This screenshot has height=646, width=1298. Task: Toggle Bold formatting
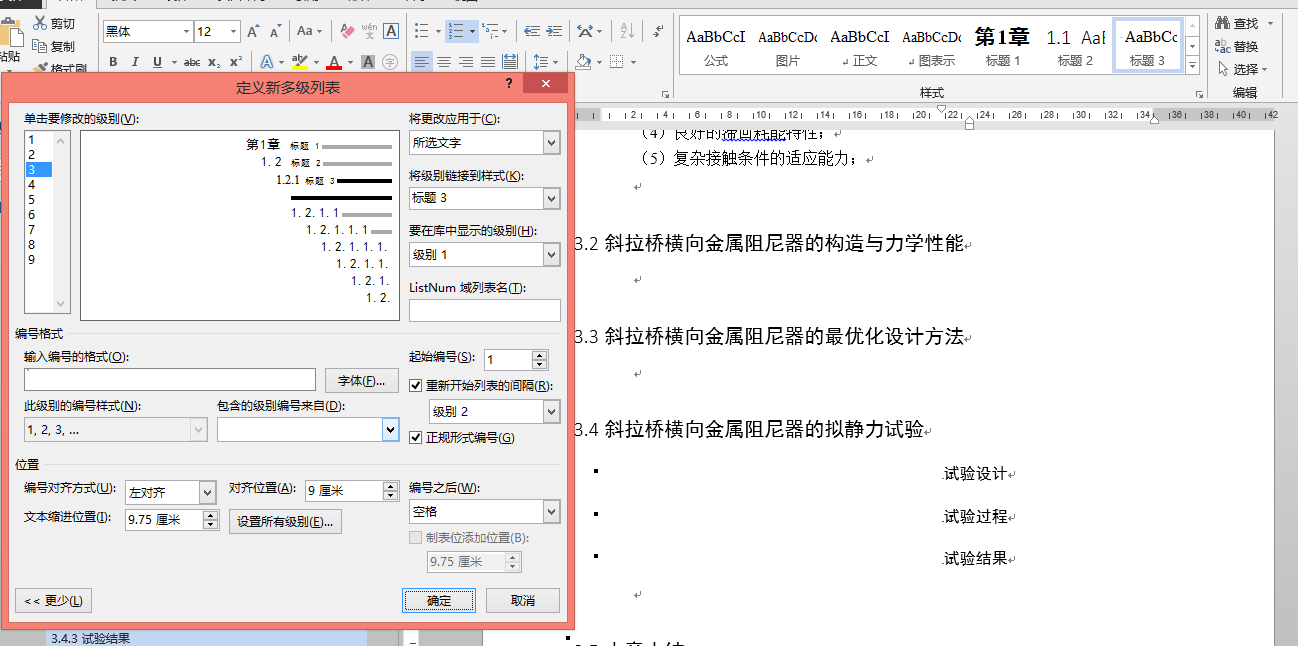(113, 62)
